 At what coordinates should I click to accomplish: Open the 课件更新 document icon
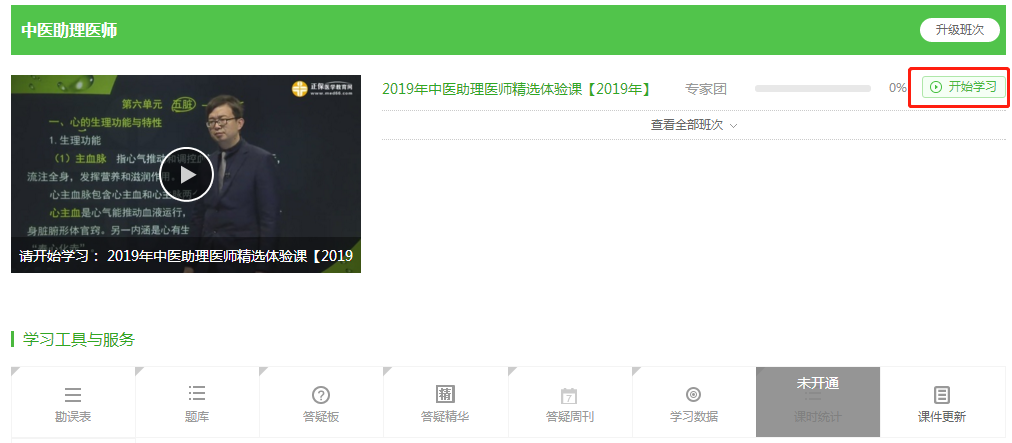coord(942,395)
